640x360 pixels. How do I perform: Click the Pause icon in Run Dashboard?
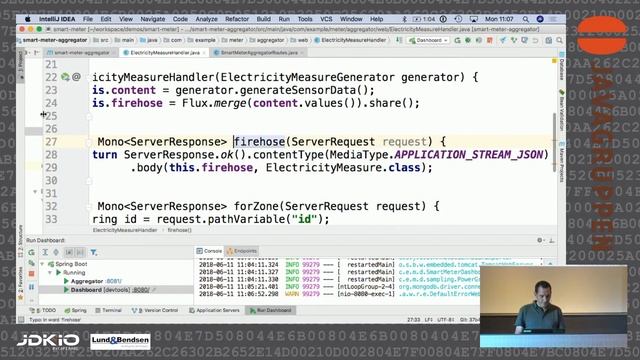tap(31, 287)
